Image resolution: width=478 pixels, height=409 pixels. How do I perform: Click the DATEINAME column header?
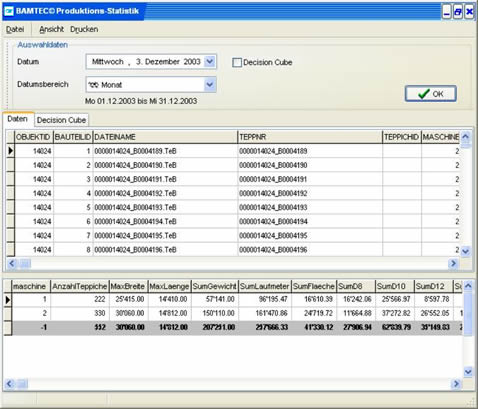165,137
